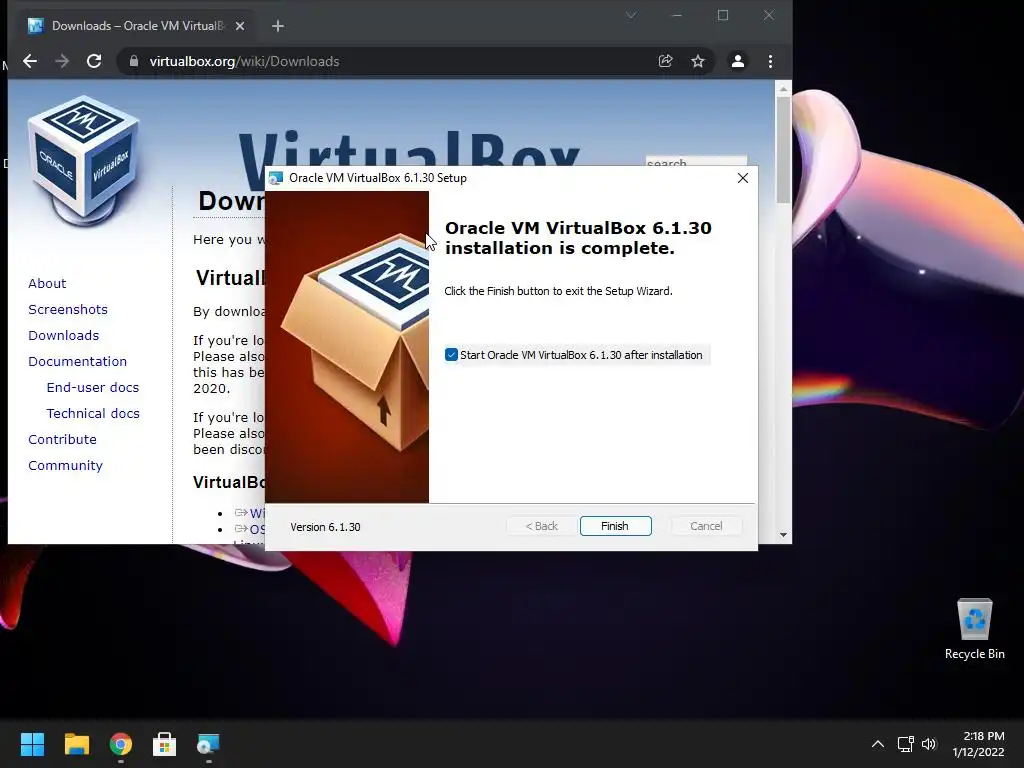Click the VirtualBox installer taskbar icon
Viewport: 1024px width, 768px height.
click(208, 744)
